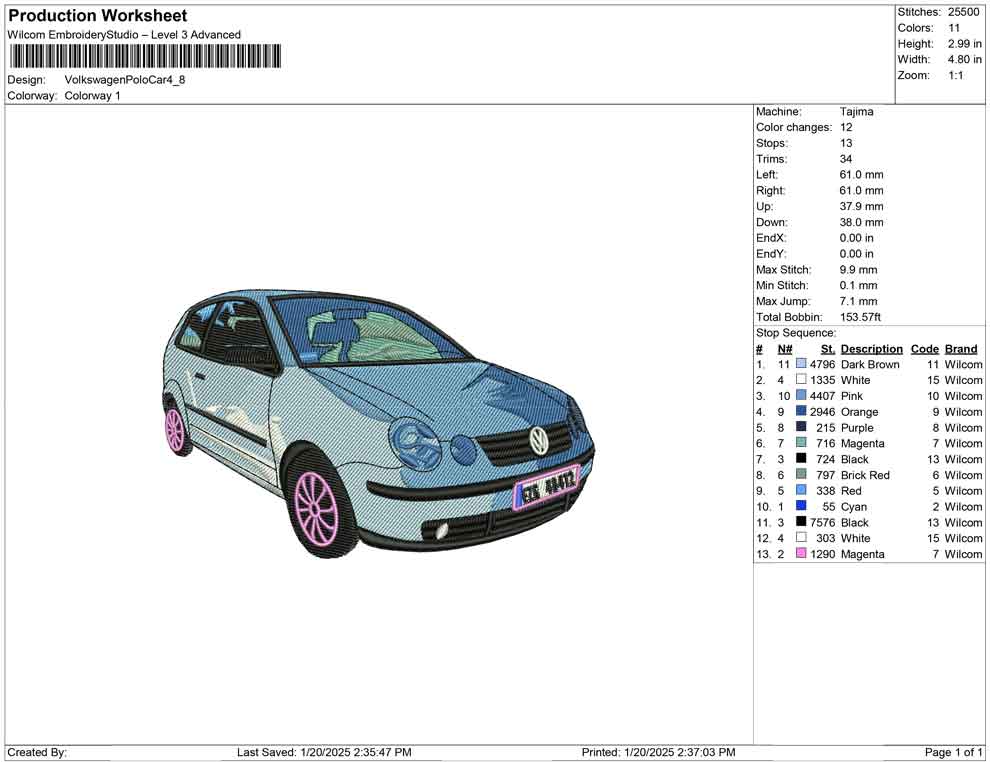Select the Dark Brown thread swatch
Screen dimensions: 990x762
point(800,364)
